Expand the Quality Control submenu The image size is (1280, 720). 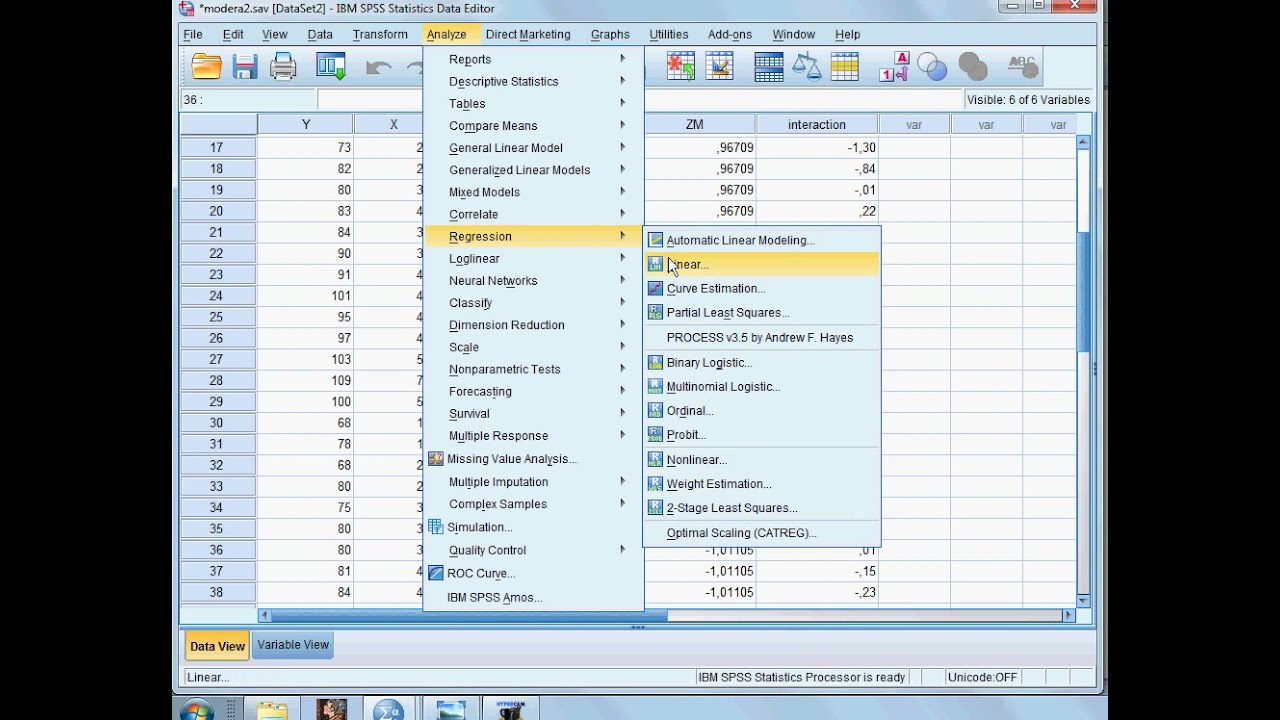532,549
